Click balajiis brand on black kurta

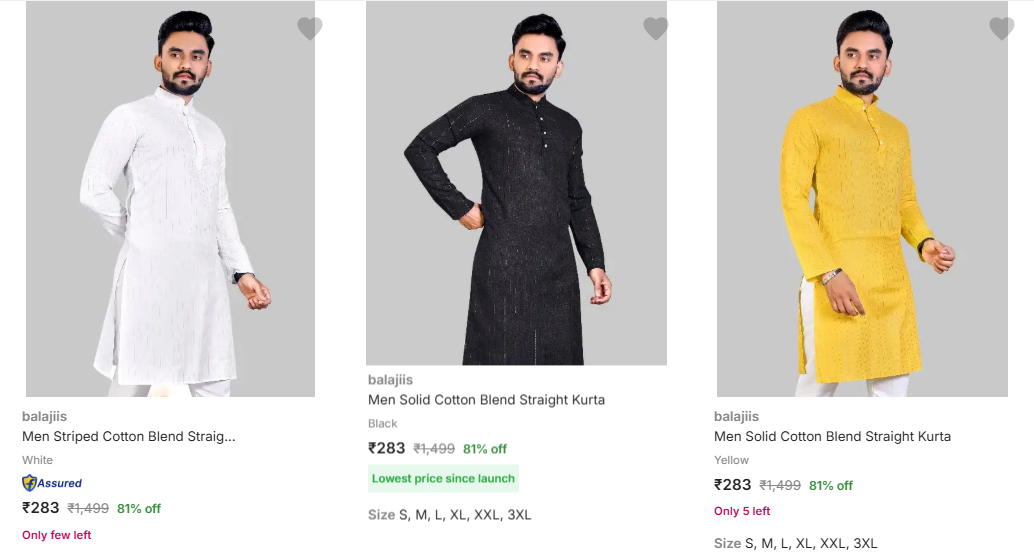[x=390, y=380]
